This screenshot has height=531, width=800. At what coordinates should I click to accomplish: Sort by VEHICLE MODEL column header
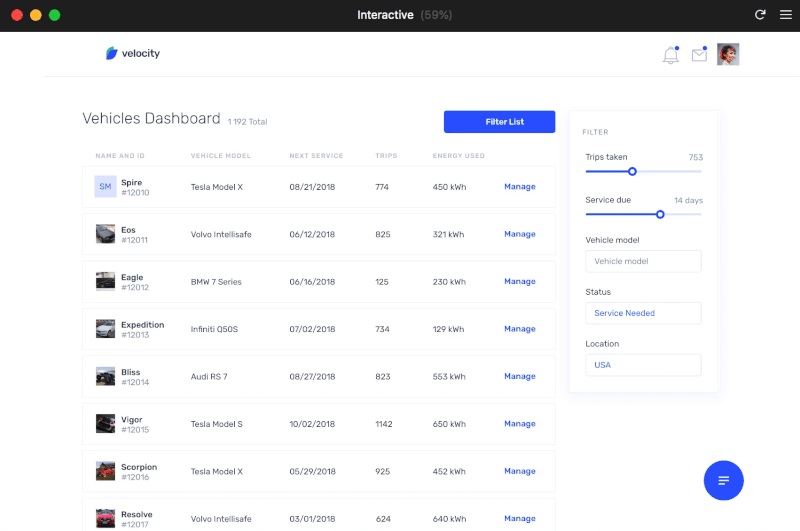[x=220, y=156]
